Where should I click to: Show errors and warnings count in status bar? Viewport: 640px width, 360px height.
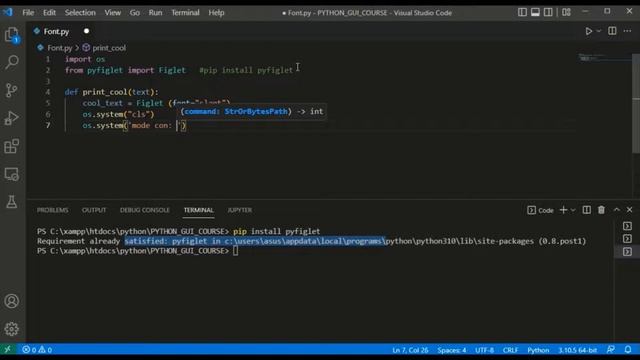(37, 350)
